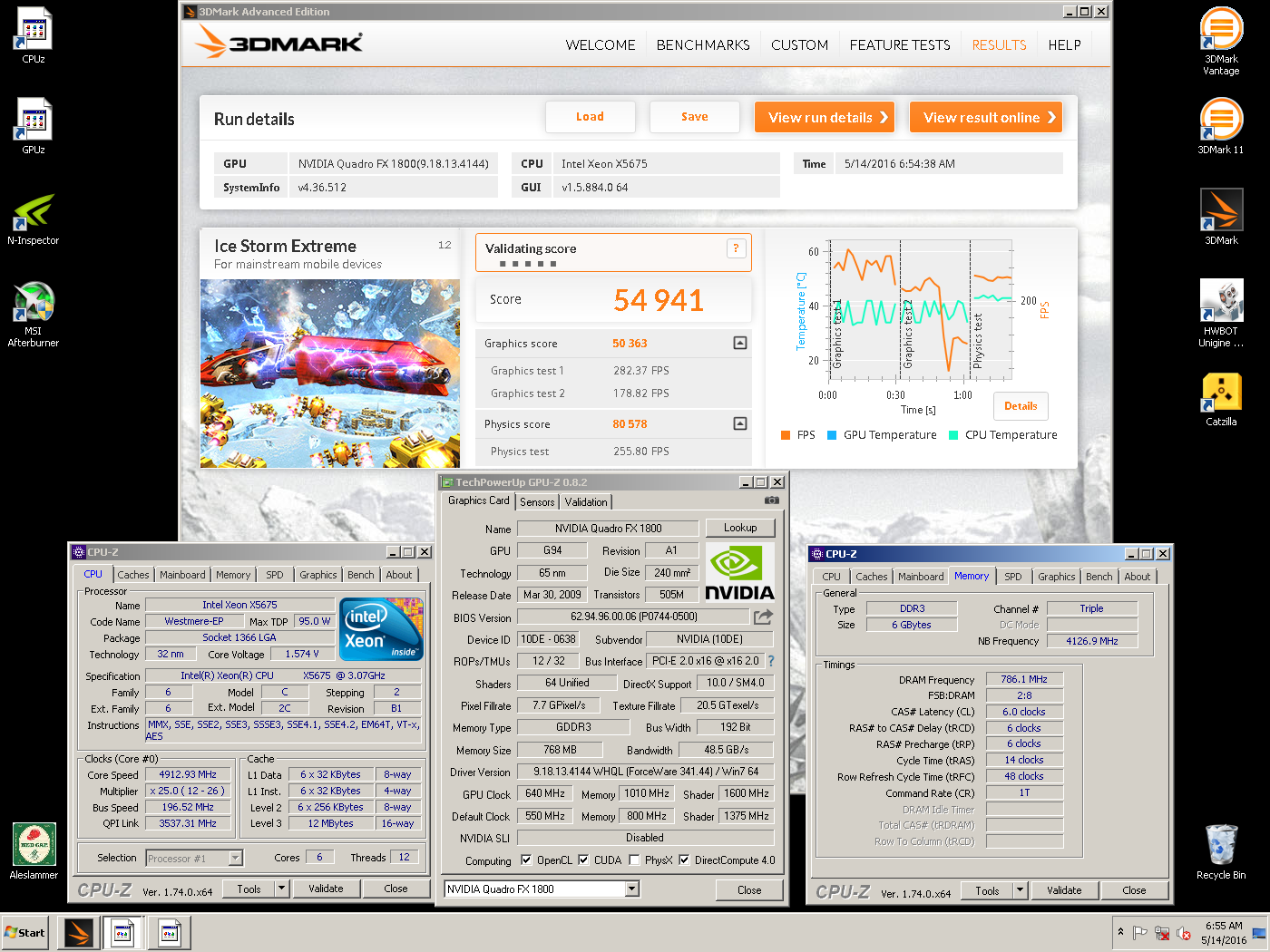Click the Load button in Run details

[x=591, y=117]
